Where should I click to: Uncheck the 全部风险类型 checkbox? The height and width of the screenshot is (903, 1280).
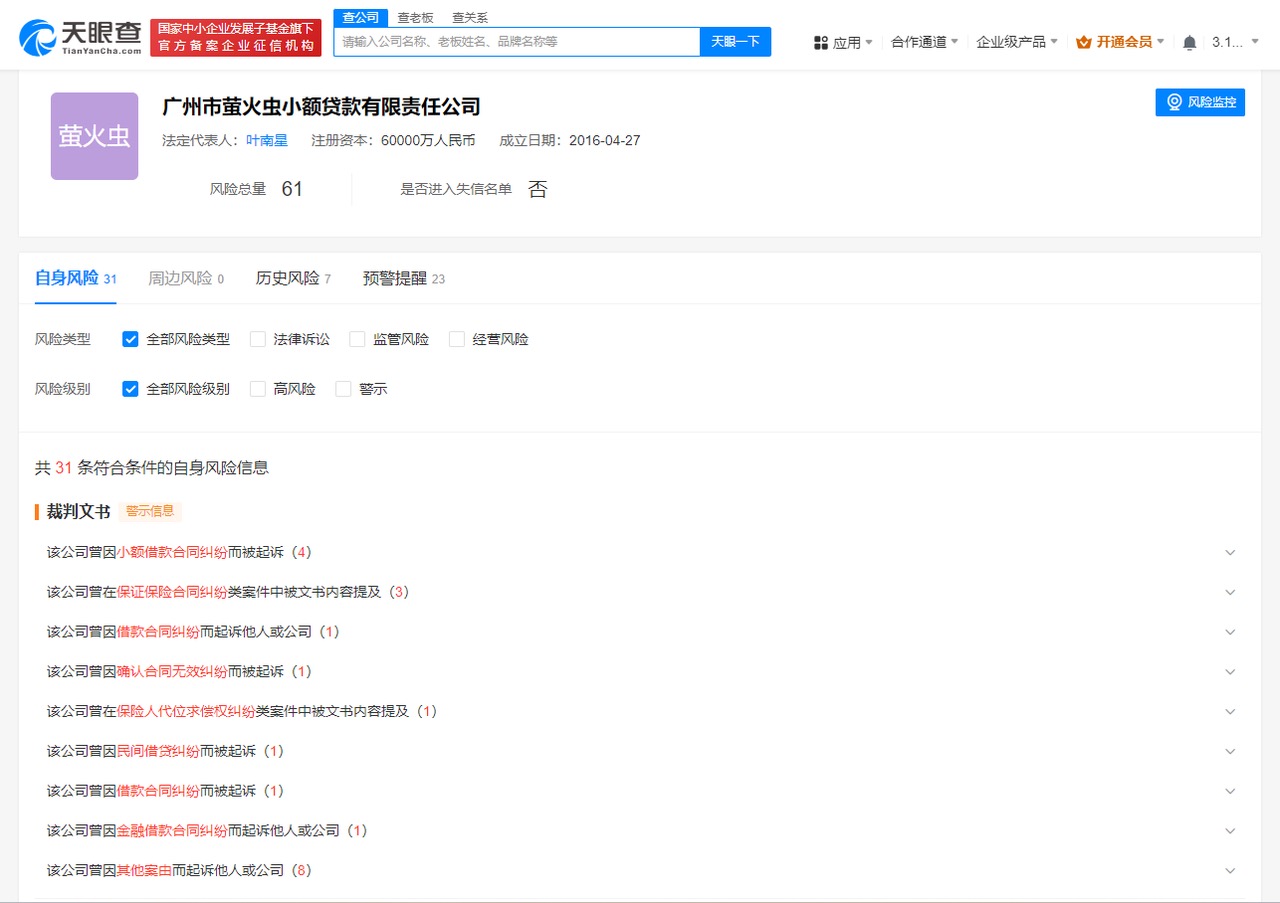point(130,339)
